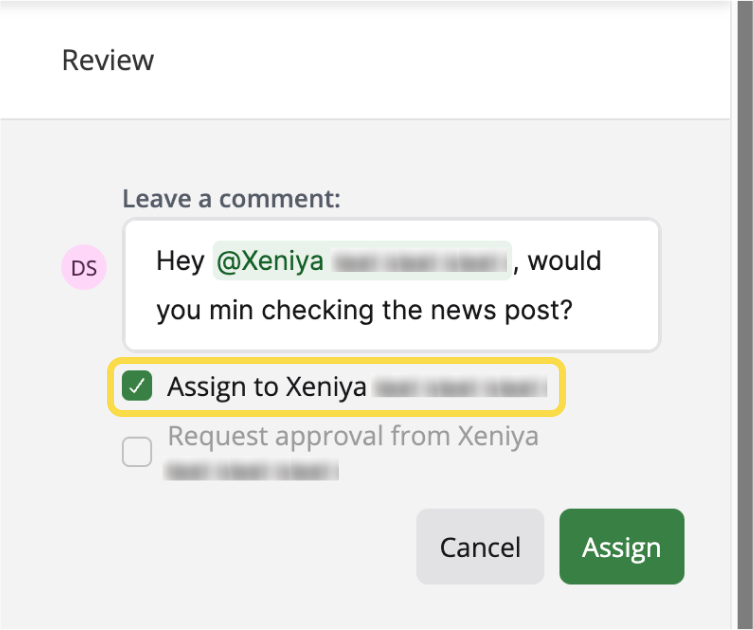
Task: Select the @Xeniya mention in the comment
Action: click(x=362, y=261)
